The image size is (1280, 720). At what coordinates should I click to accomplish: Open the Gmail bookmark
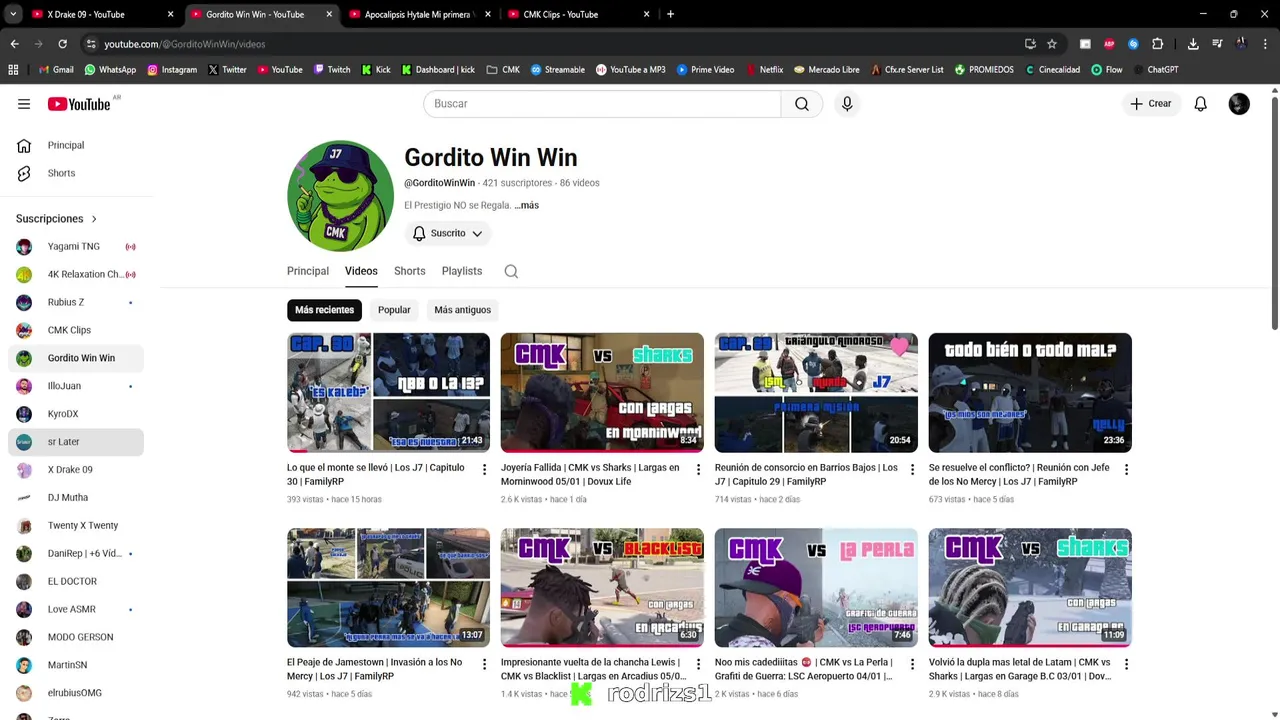(x=56, y=70)
